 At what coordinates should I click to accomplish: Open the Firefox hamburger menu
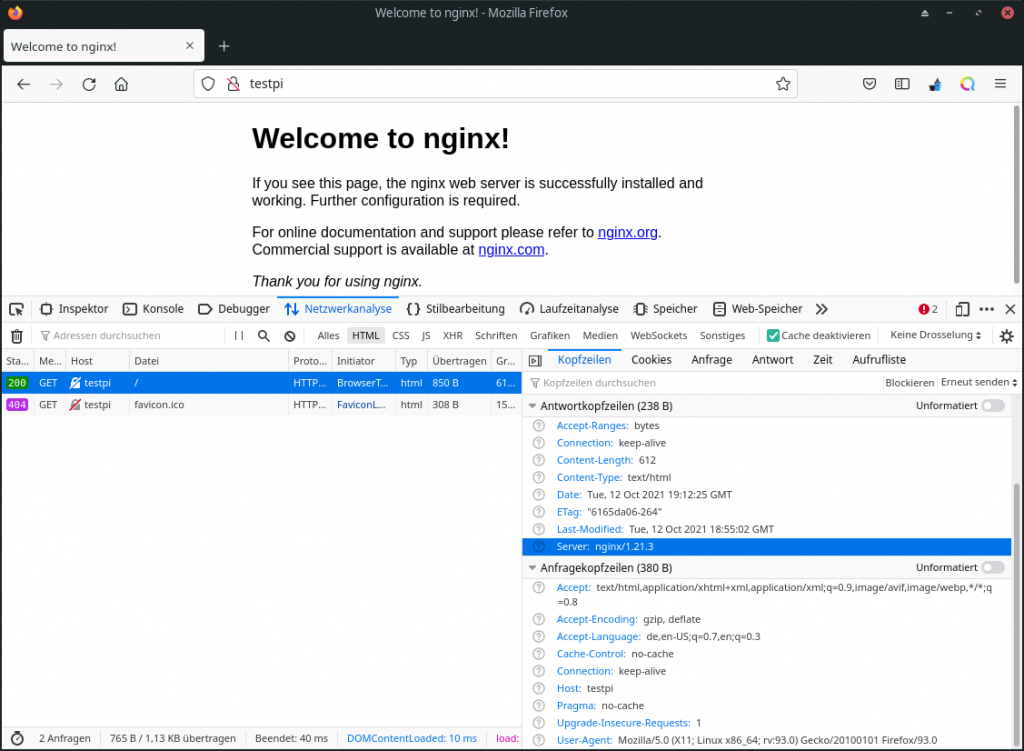[x=1000, y=84]
